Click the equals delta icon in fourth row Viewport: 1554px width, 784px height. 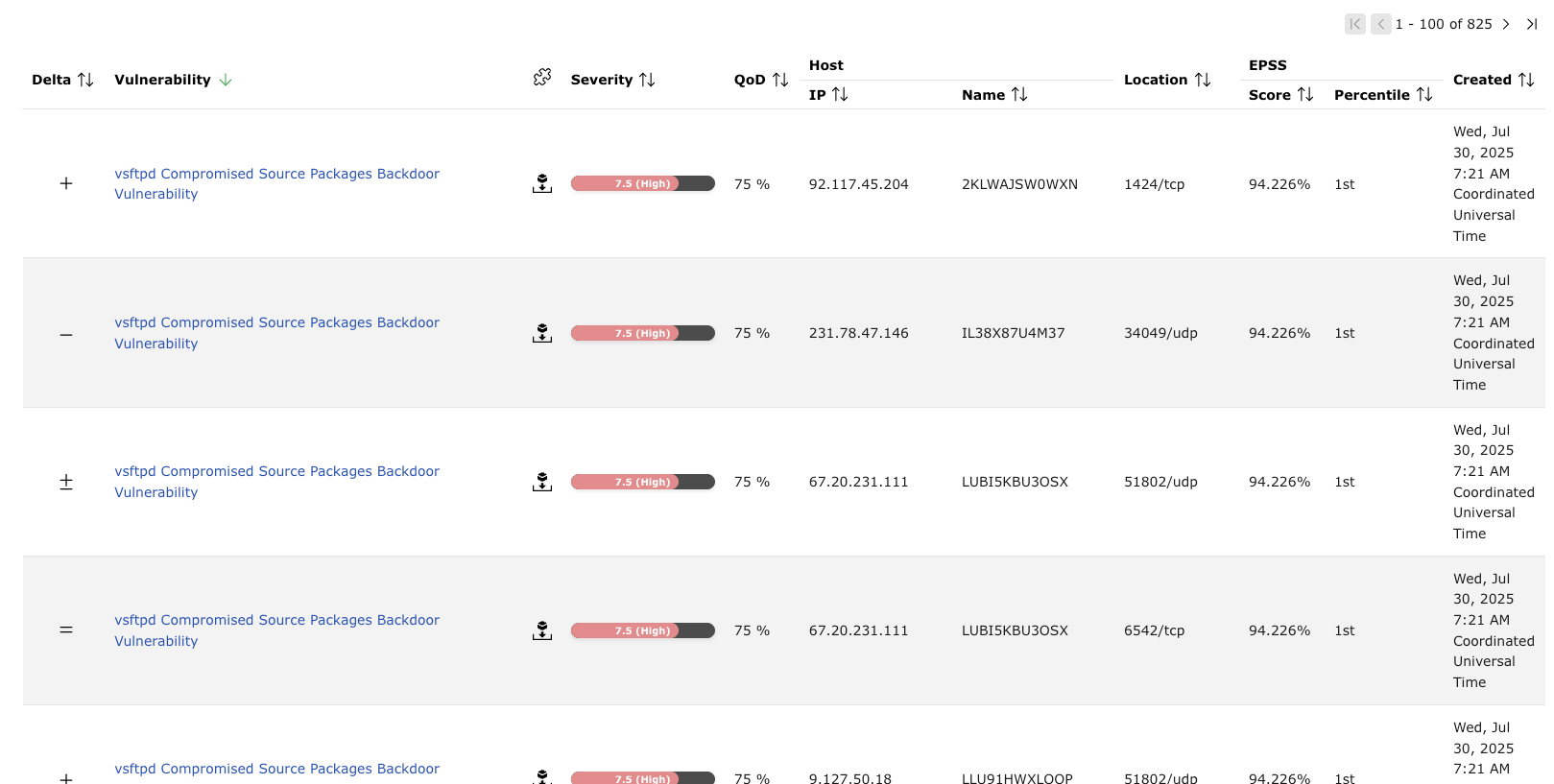point(66,630)
